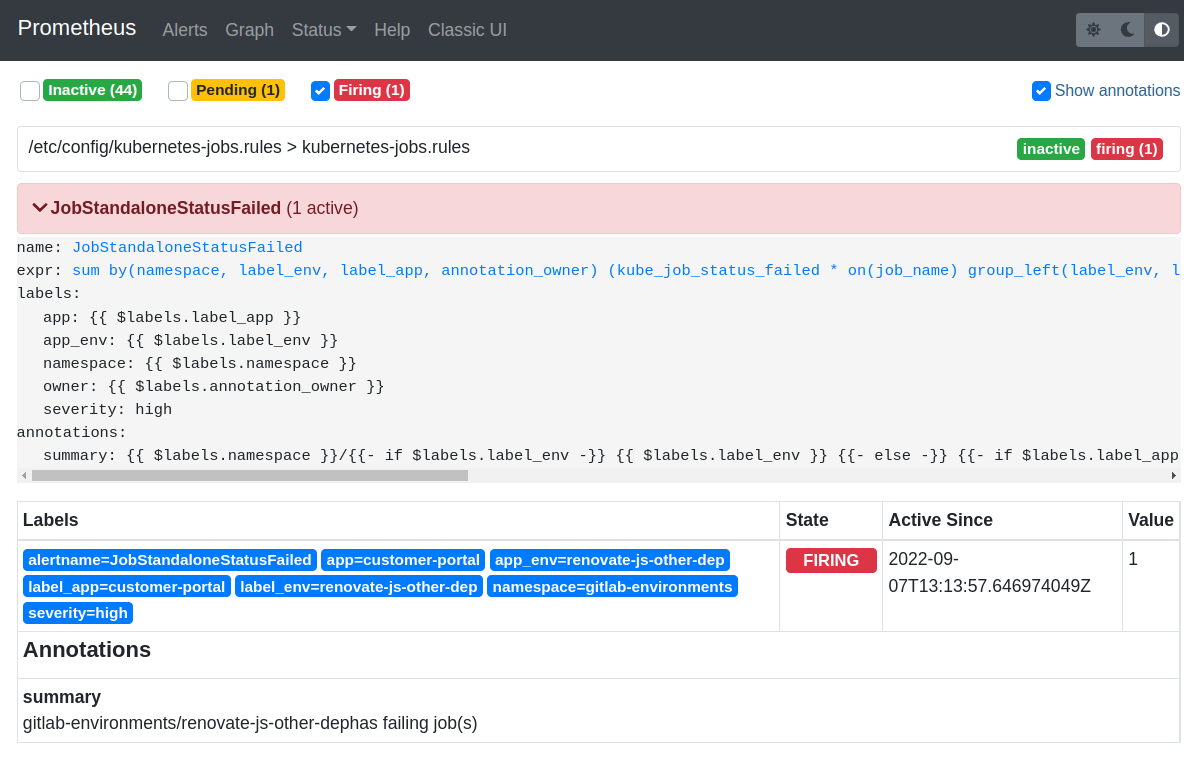This screenshot has width=1184, height=761.
Task: Uncheck the Firing (1) filter checkbox
Action: [320, 91]
